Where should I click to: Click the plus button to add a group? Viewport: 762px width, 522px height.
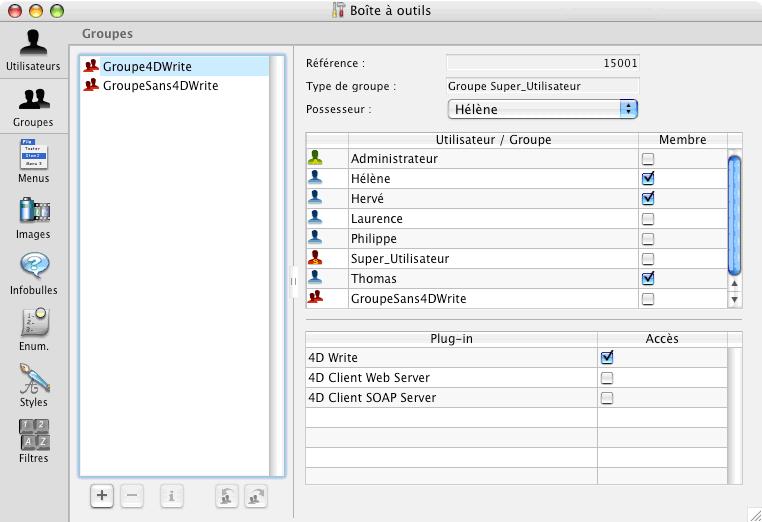pyautogui.click(x=101, y=495)
